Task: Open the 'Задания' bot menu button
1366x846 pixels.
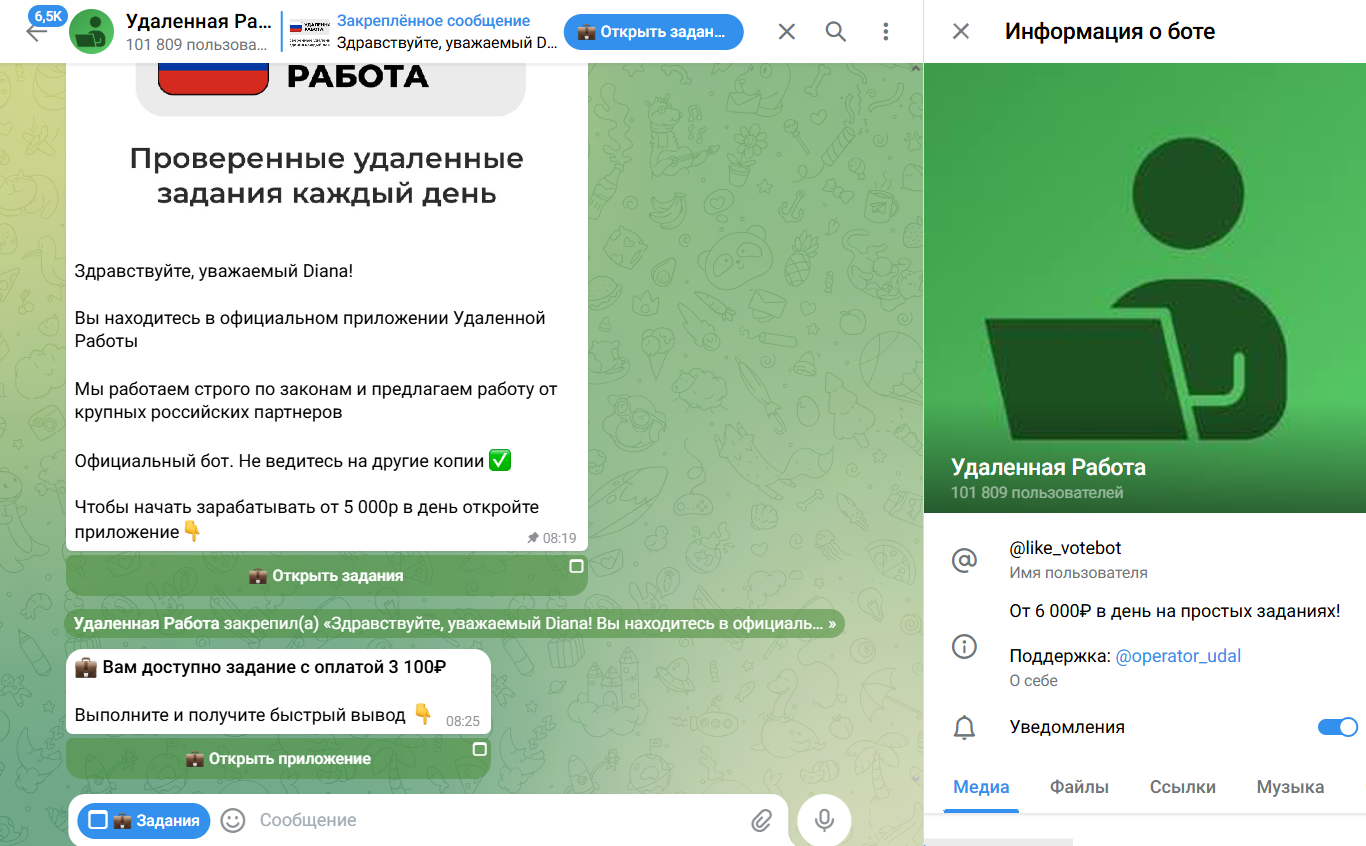Action: [x=144, y=821]
